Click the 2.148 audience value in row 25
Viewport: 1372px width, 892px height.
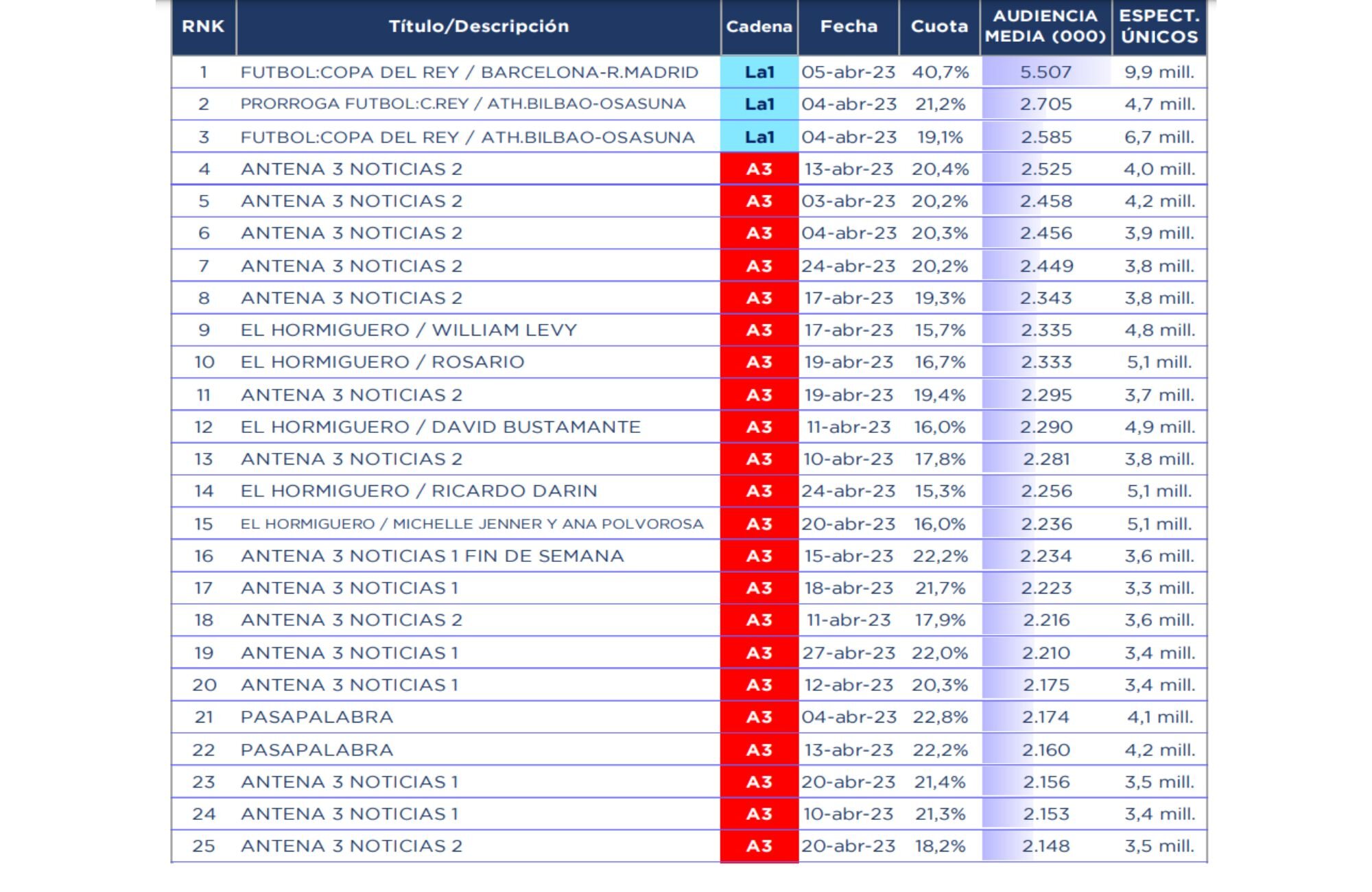pos(1045,846)
